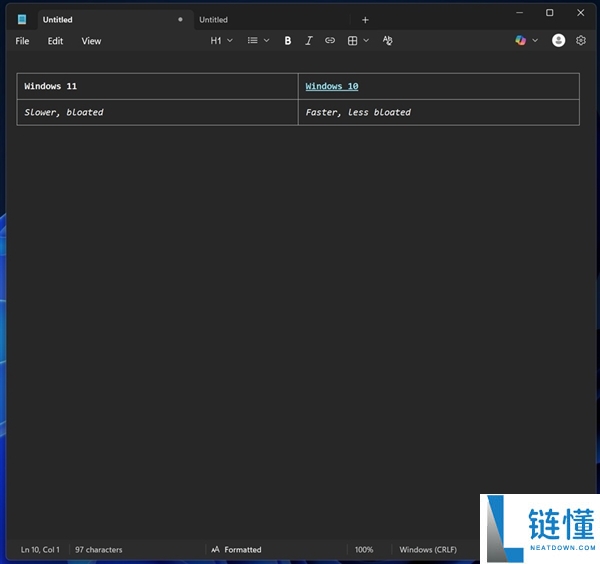Switch to the second Untitled tab
The image size is (600, 564).
tap(272, 20)
